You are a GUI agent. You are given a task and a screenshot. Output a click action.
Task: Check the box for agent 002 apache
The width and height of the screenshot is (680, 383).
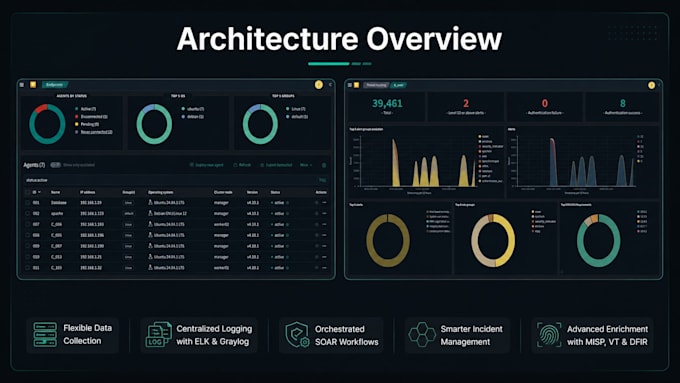(28, 213)
